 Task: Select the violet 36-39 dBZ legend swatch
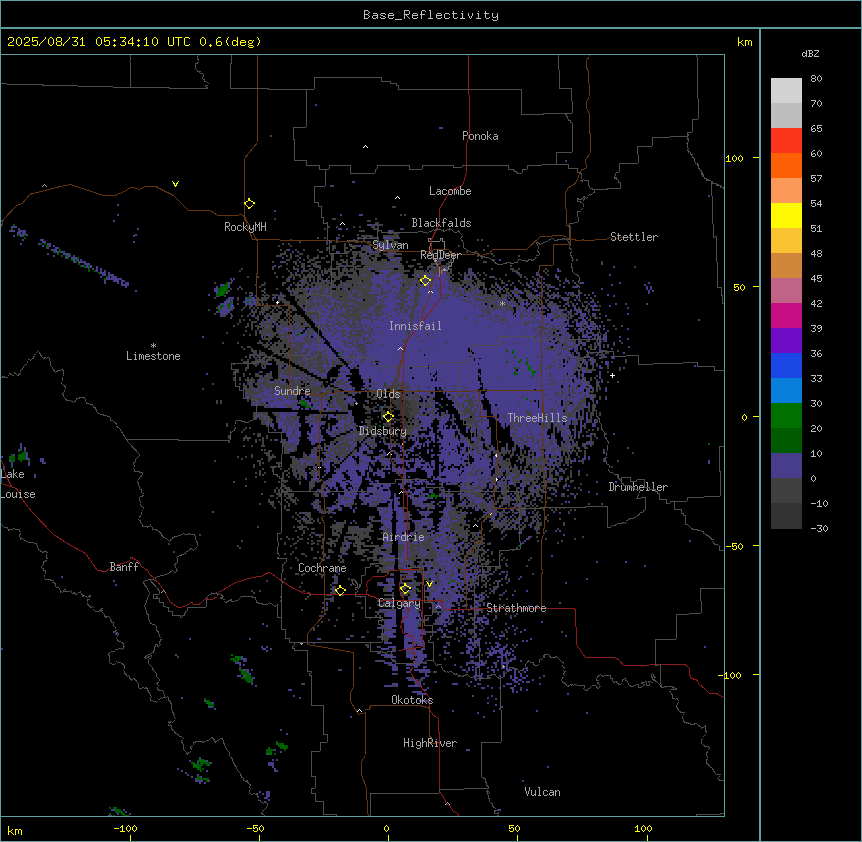coord(786,340)
